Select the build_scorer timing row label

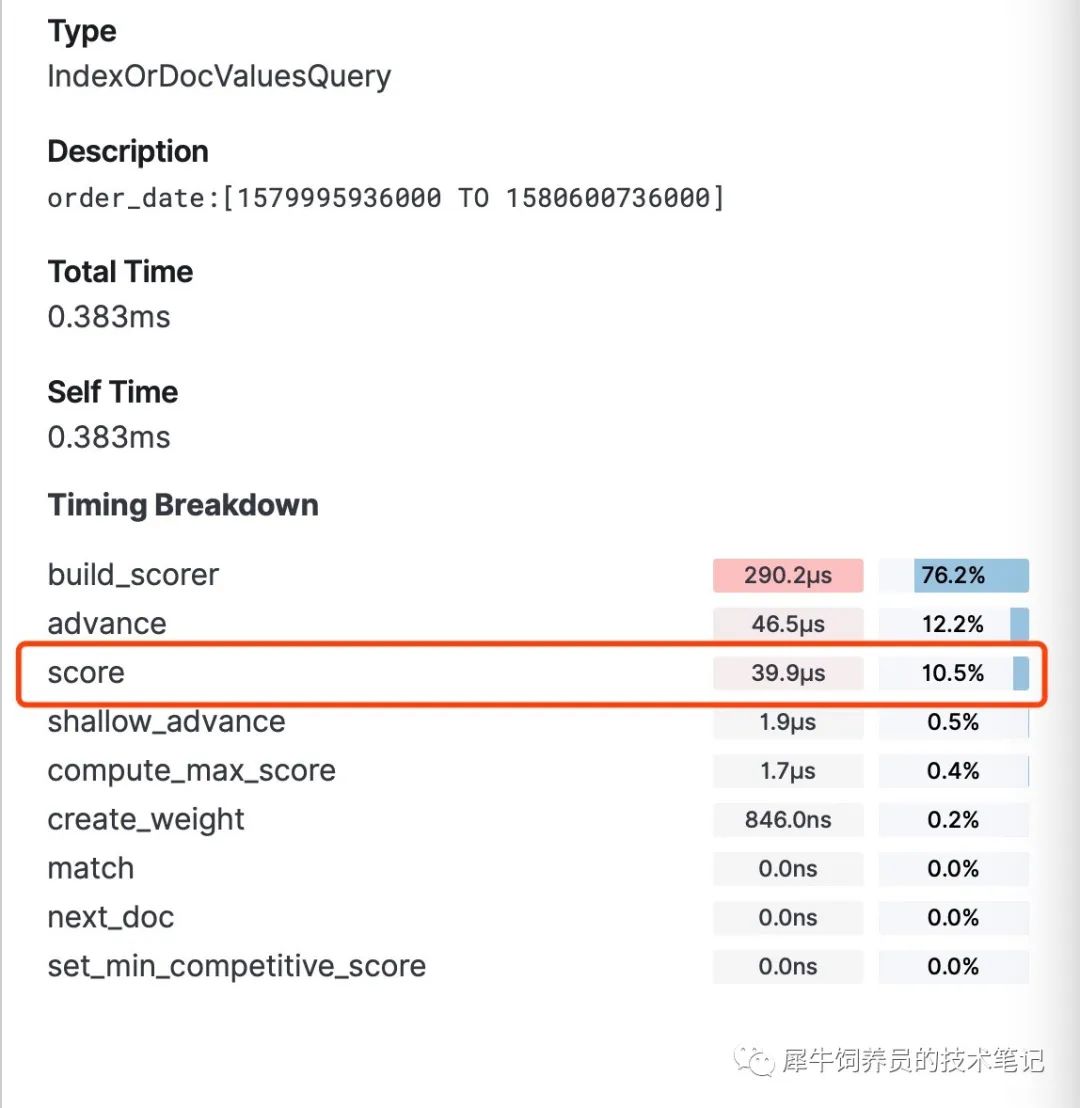coord(133,574)
